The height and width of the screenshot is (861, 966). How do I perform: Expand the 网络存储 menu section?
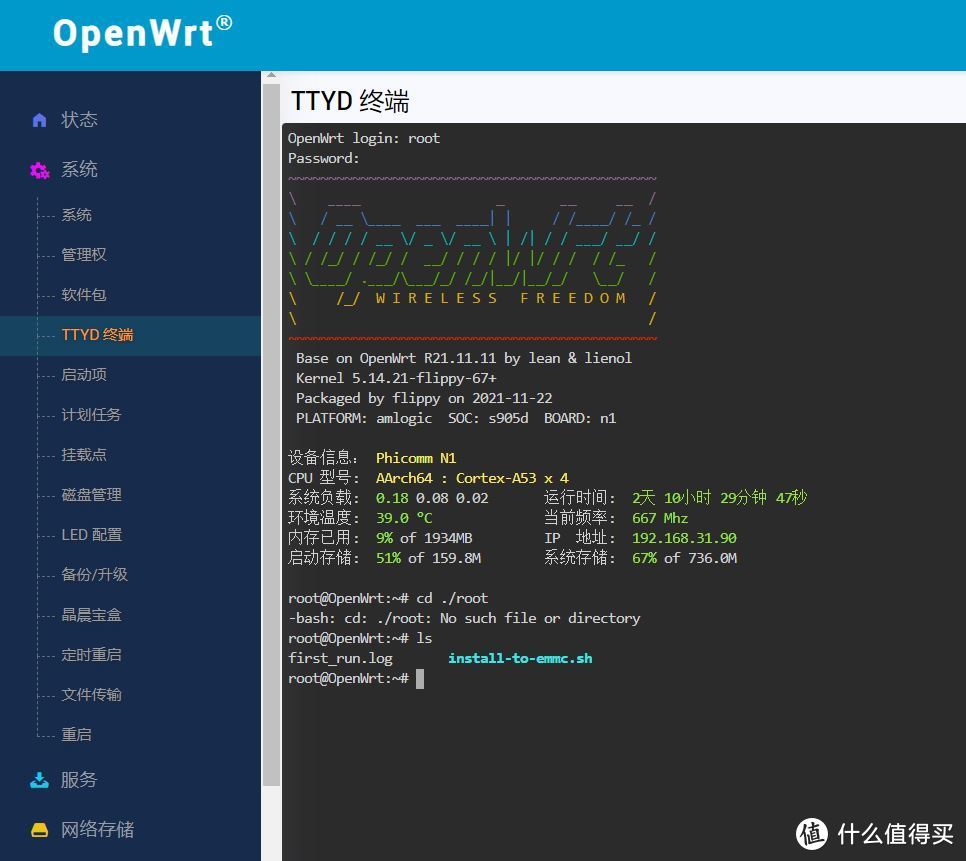click(97, 830)
